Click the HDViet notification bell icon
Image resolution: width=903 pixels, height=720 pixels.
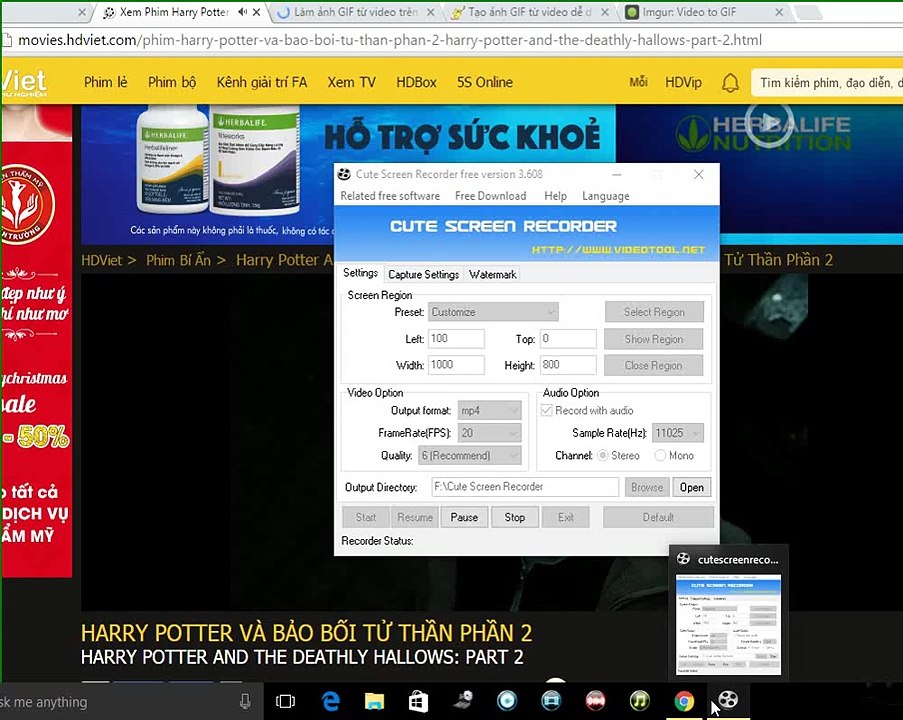(730, 82)
